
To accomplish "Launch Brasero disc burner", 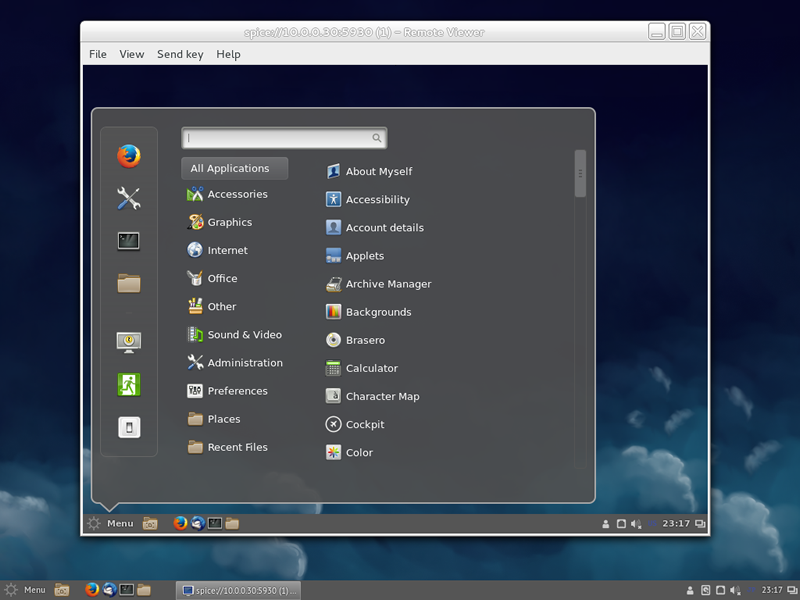I will [356, 340].
